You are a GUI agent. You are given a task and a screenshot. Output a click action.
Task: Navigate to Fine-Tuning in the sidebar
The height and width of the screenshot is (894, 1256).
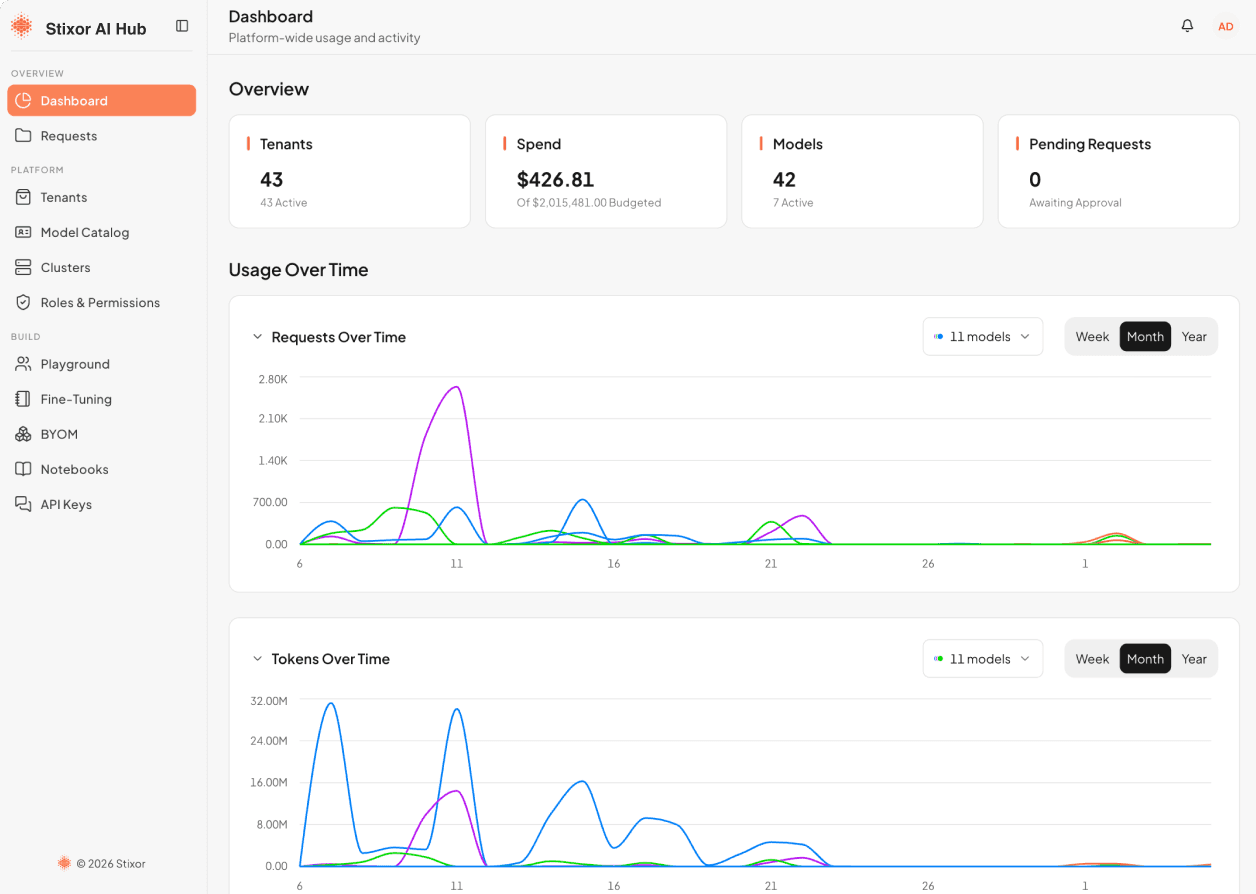pyautogui.click(x=101, y=399)
